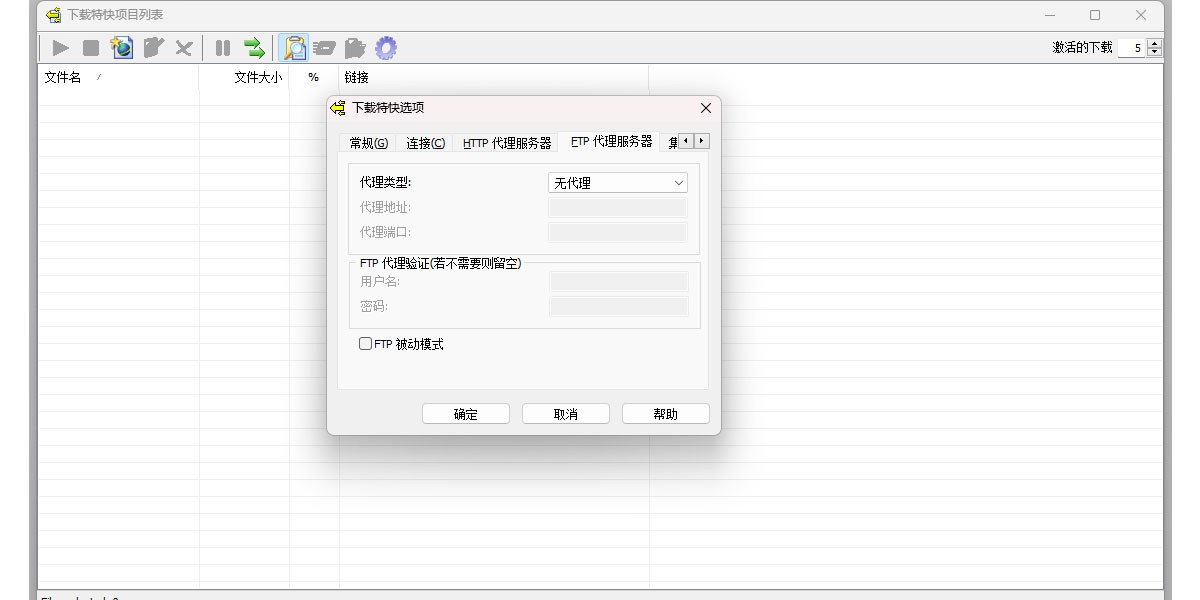Sort list by 文件名 column header
1200x600 pixels.
(x=119, y=77)
